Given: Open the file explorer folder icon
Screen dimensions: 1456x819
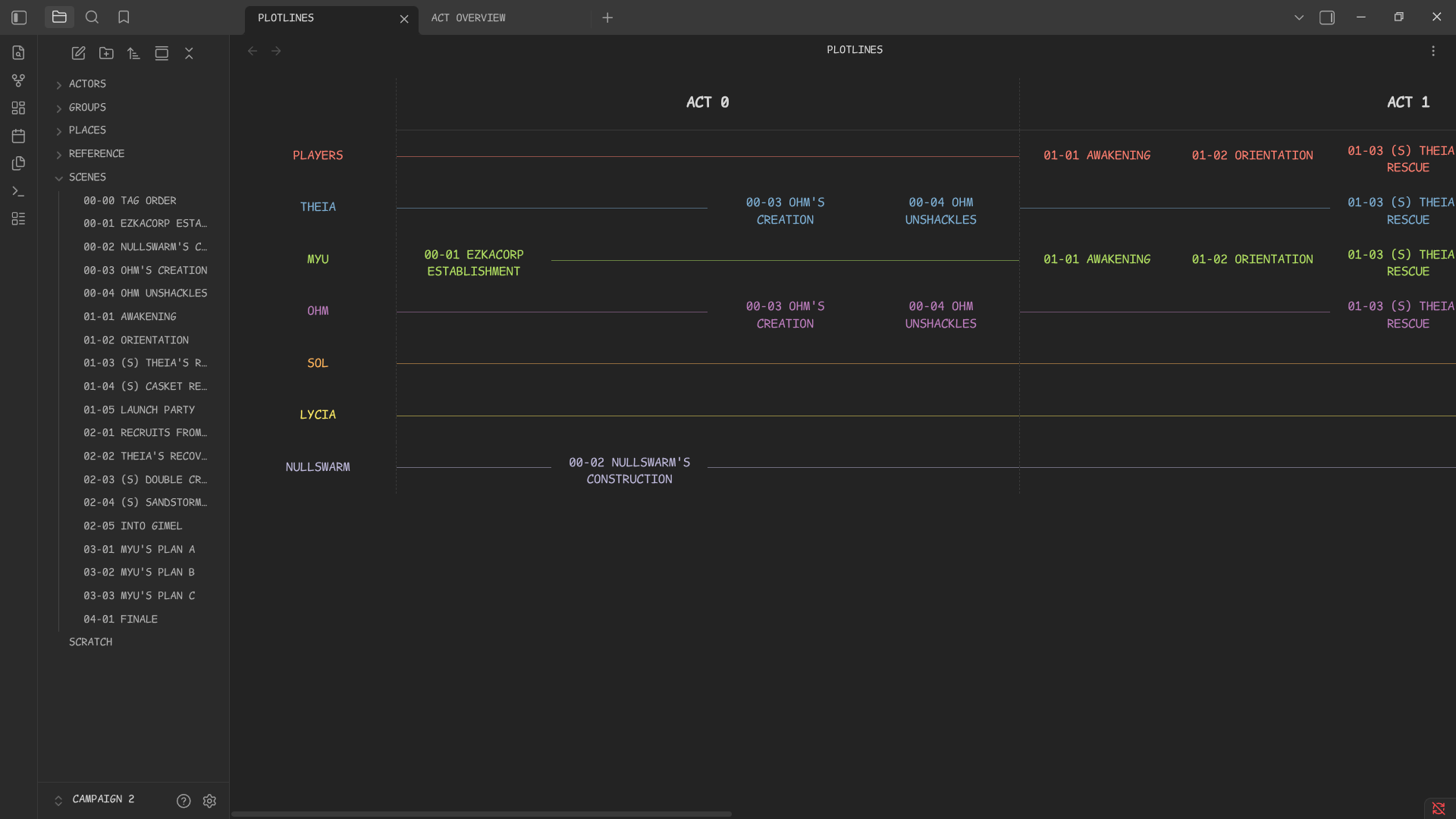Looking at the screenshot, I should point(59,17).
